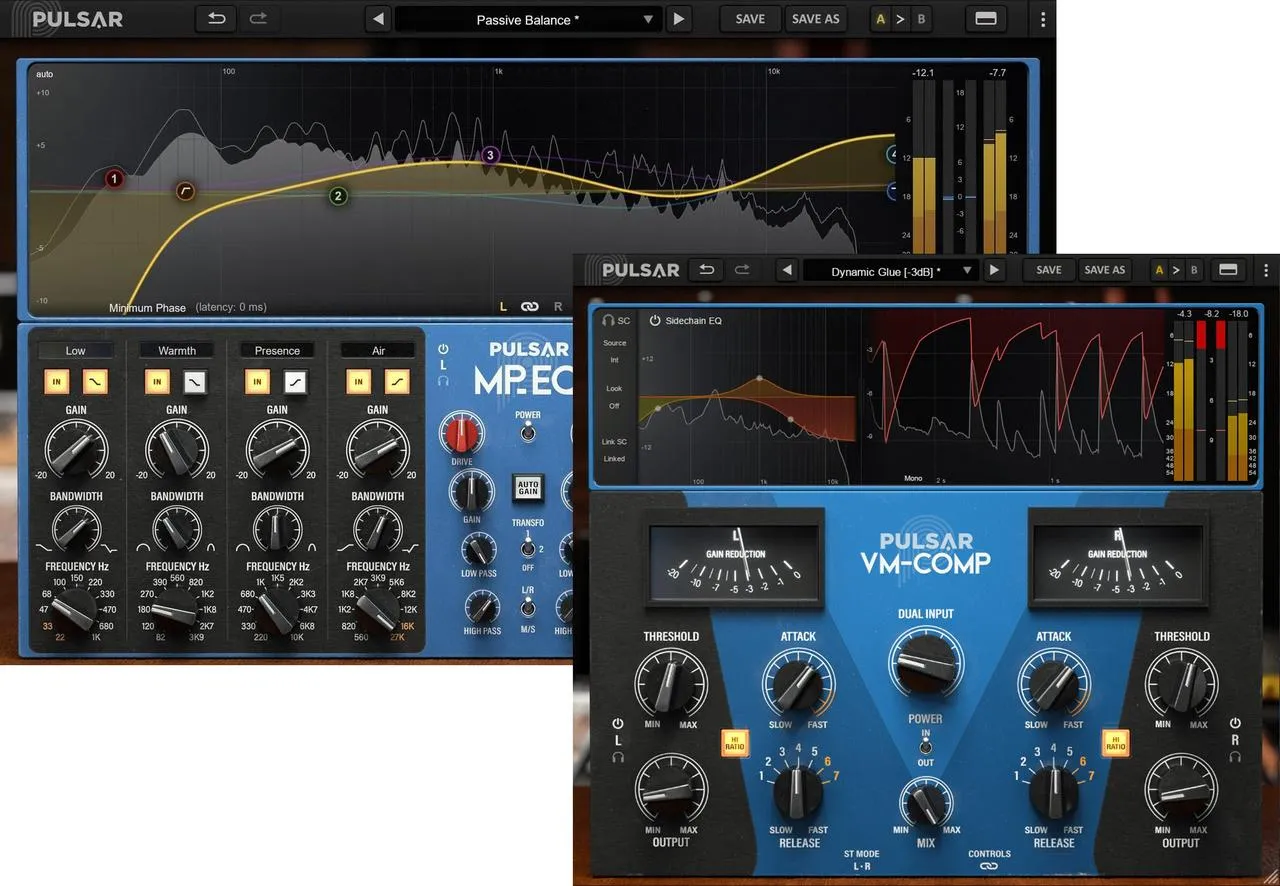1280x886 pixels.
Task: Click the SC headphones listen icon
Action: pos(608,320)
